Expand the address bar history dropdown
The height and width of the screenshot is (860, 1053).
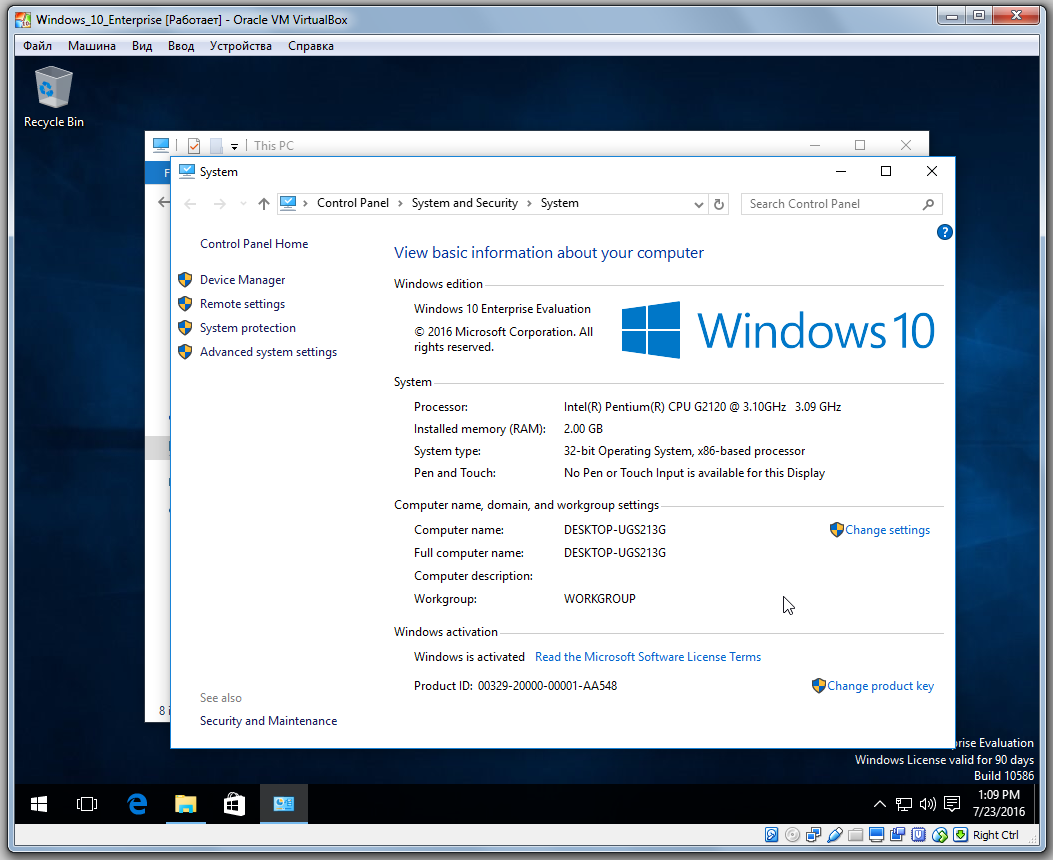point(698,204)
